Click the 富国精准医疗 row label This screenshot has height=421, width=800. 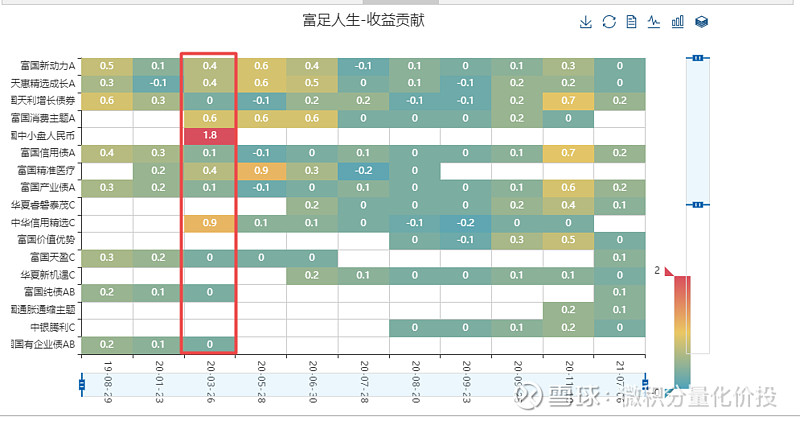tap(46, 170)
